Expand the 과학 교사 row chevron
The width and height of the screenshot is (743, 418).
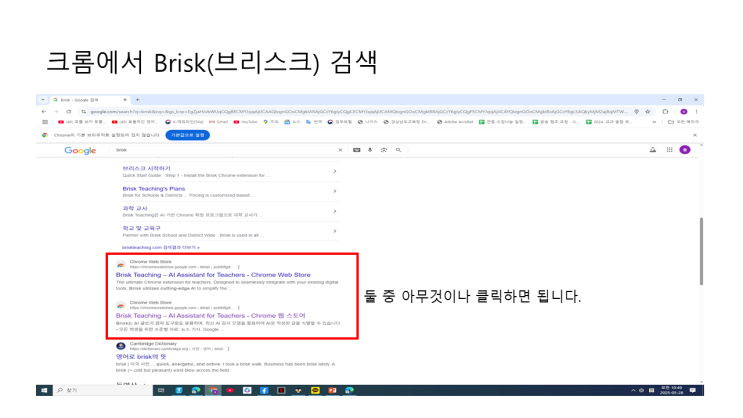335,211
